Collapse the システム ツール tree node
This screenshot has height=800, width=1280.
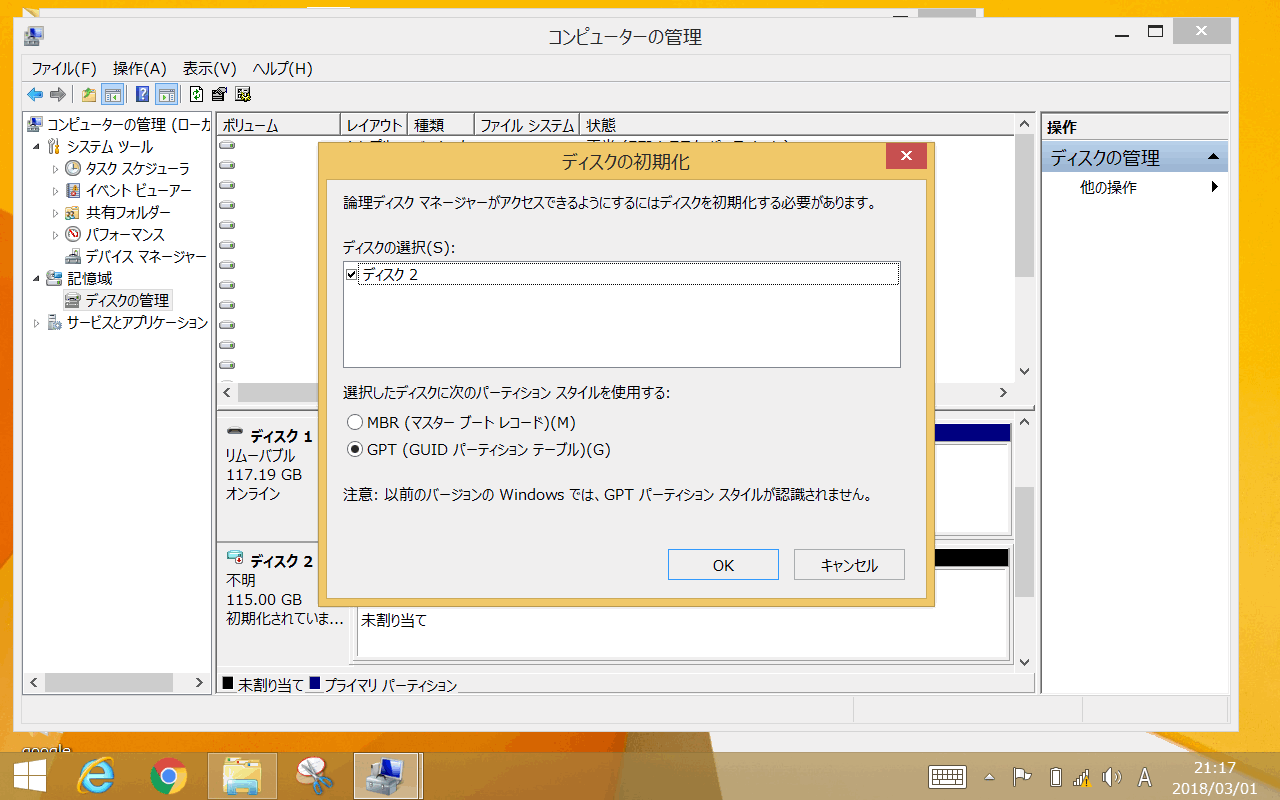pyautogui.click(x=38, y=147)
